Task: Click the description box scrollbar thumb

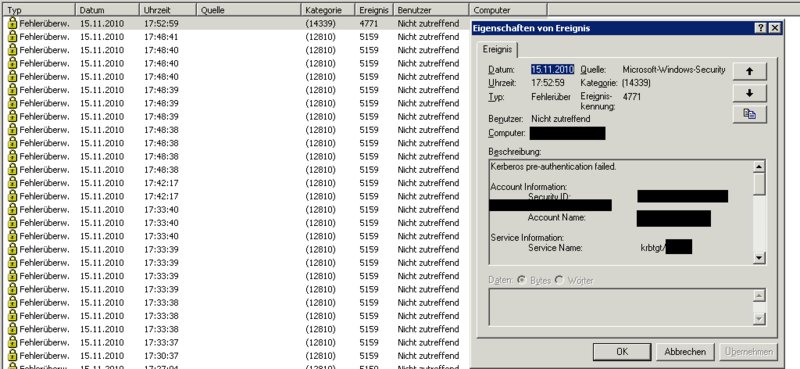Action: (759, 184)
